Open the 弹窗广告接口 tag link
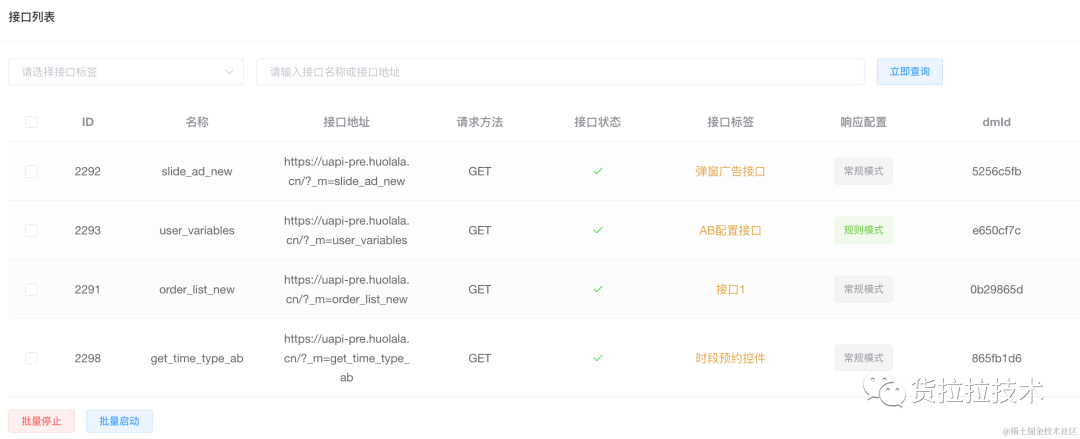Image resolution: width=1080 pixels, height=439 pixels. coord(730,172)
